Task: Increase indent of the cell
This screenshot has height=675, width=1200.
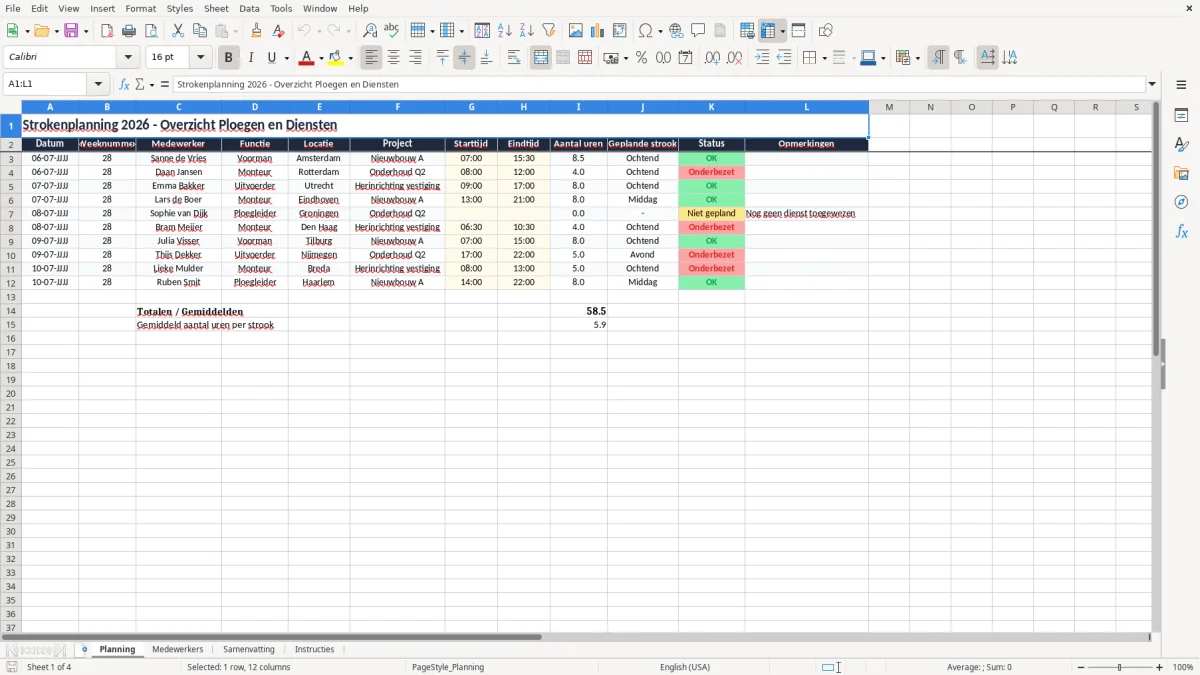Action: (762, 58)
